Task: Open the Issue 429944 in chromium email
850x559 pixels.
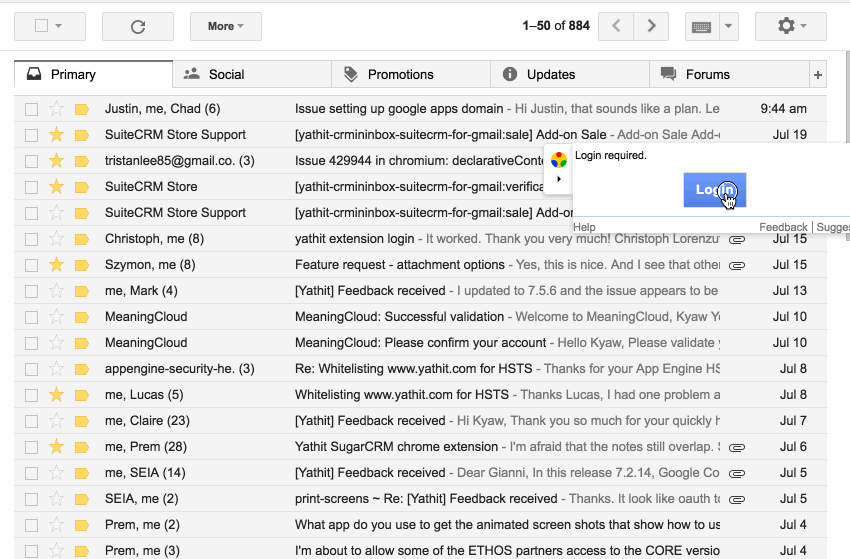Action: [420, 160]
